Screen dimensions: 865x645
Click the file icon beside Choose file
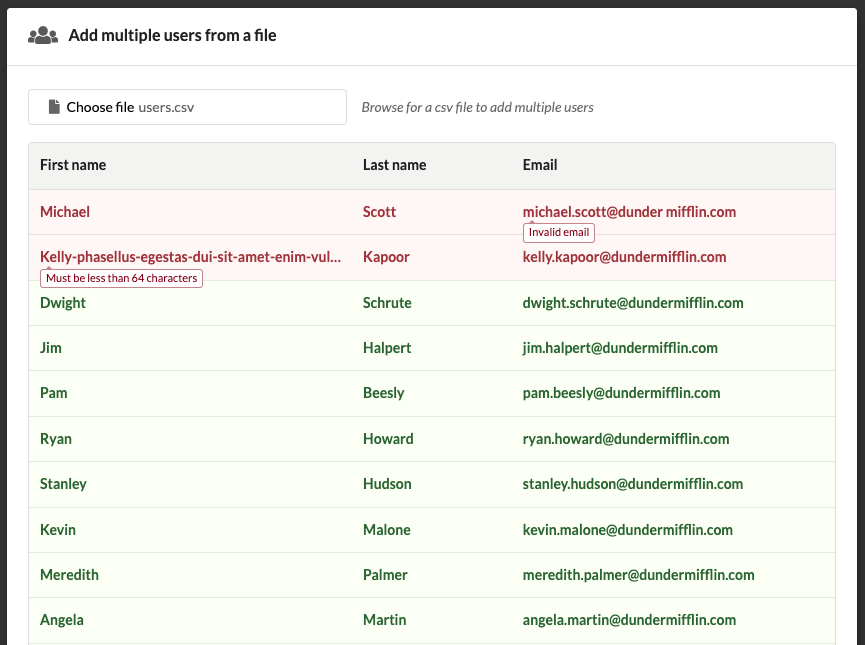point(54,107)
